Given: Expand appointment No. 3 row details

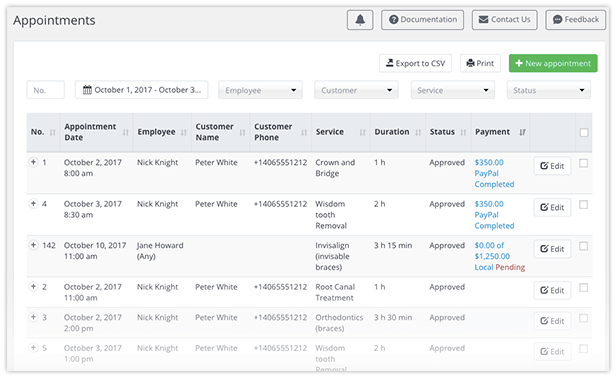Looking at the screenshot, I should [33, 317].
